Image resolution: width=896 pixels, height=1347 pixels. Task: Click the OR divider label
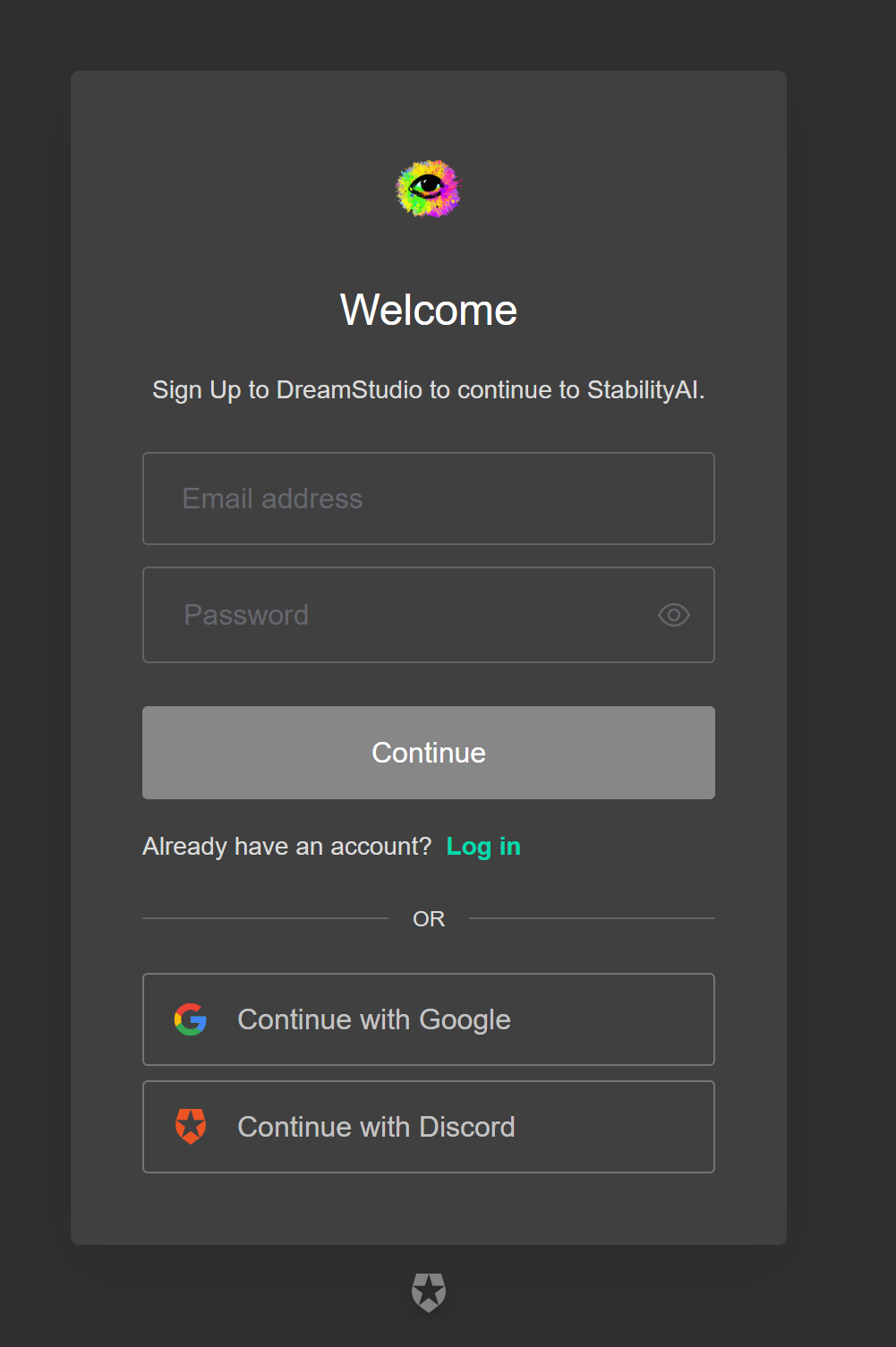[x=429, y=919]
